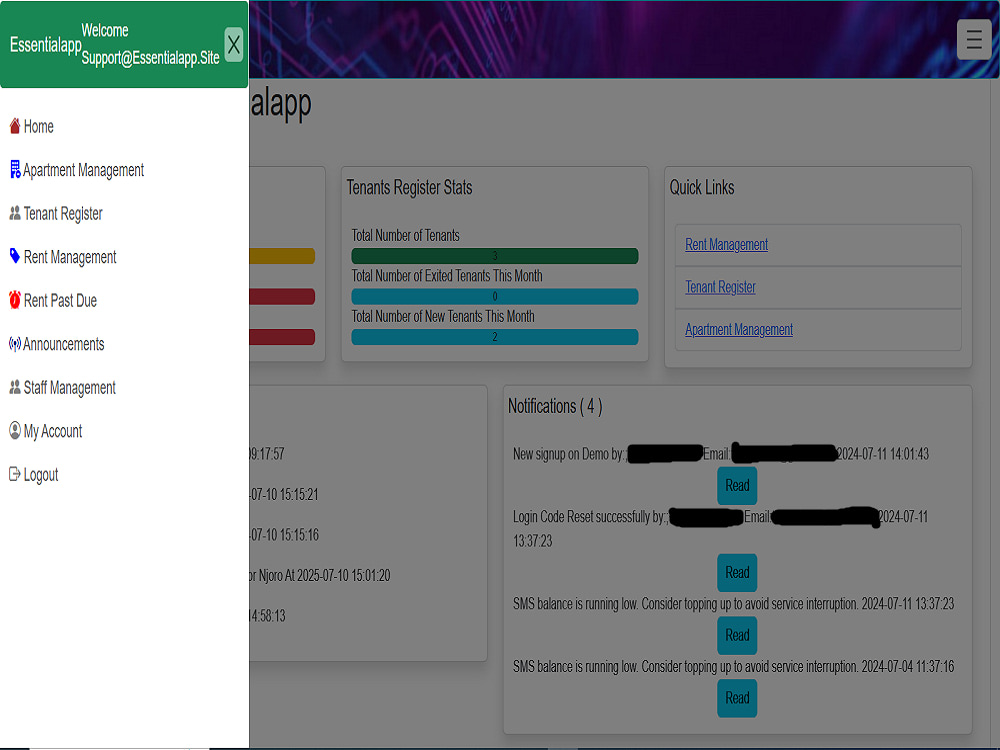Image resolution: width=1000 pixels, height=750 pixels.
Task: Follow the Rent Management quick link
Action: 726,244
